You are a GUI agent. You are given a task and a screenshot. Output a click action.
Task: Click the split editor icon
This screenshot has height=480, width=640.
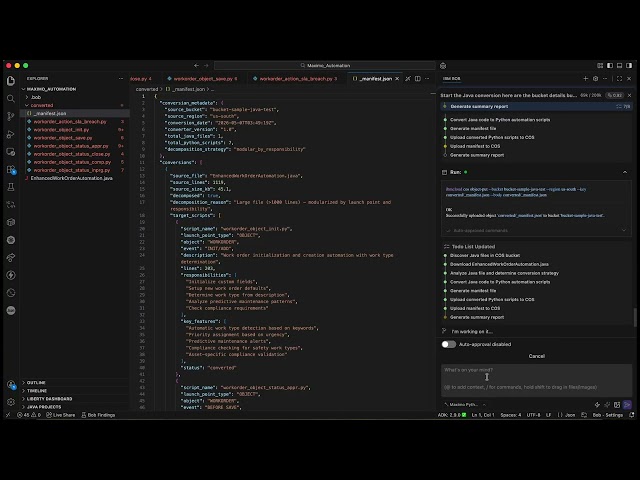point(418,78)
